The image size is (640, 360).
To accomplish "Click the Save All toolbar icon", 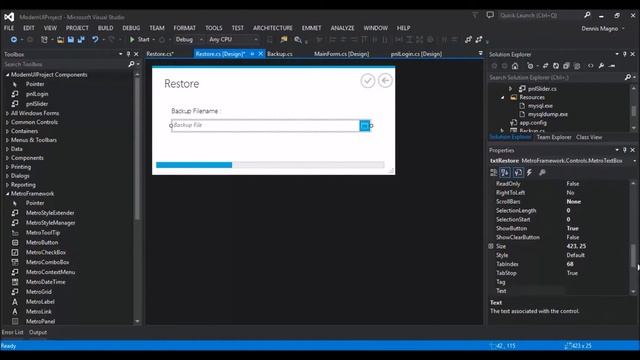I will coord(81,40).
